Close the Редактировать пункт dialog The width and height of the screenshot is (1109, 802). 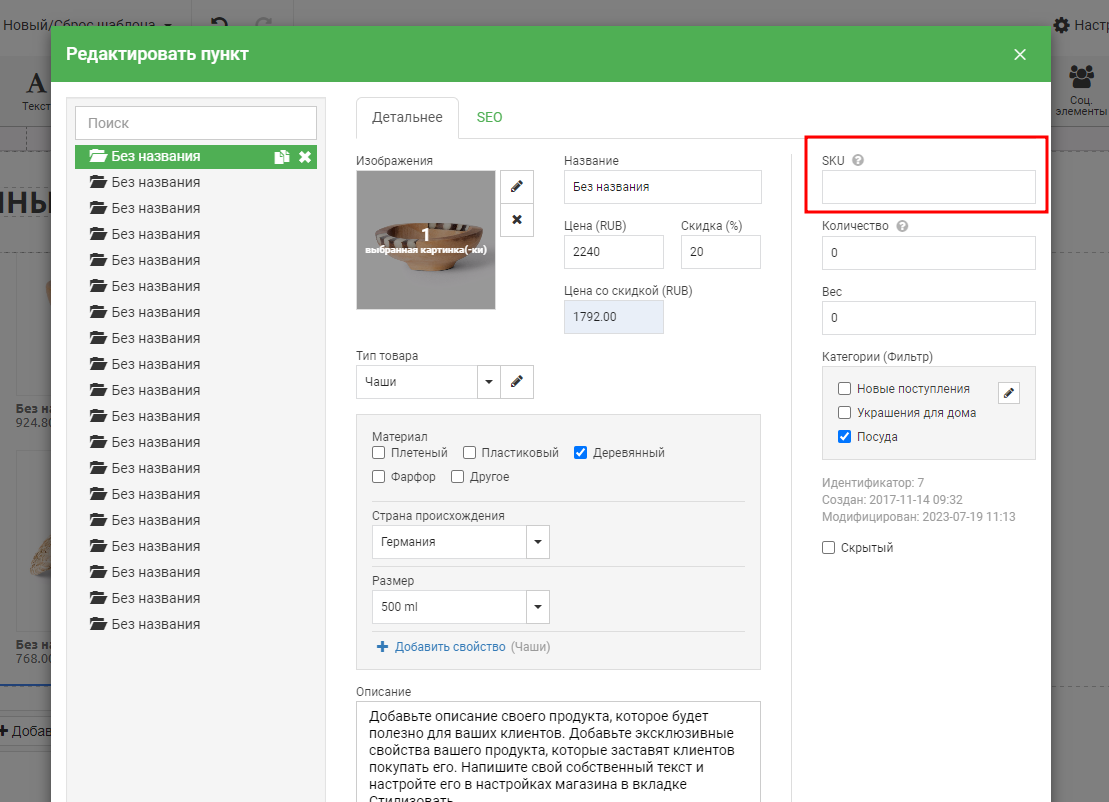click(1020, 54)
